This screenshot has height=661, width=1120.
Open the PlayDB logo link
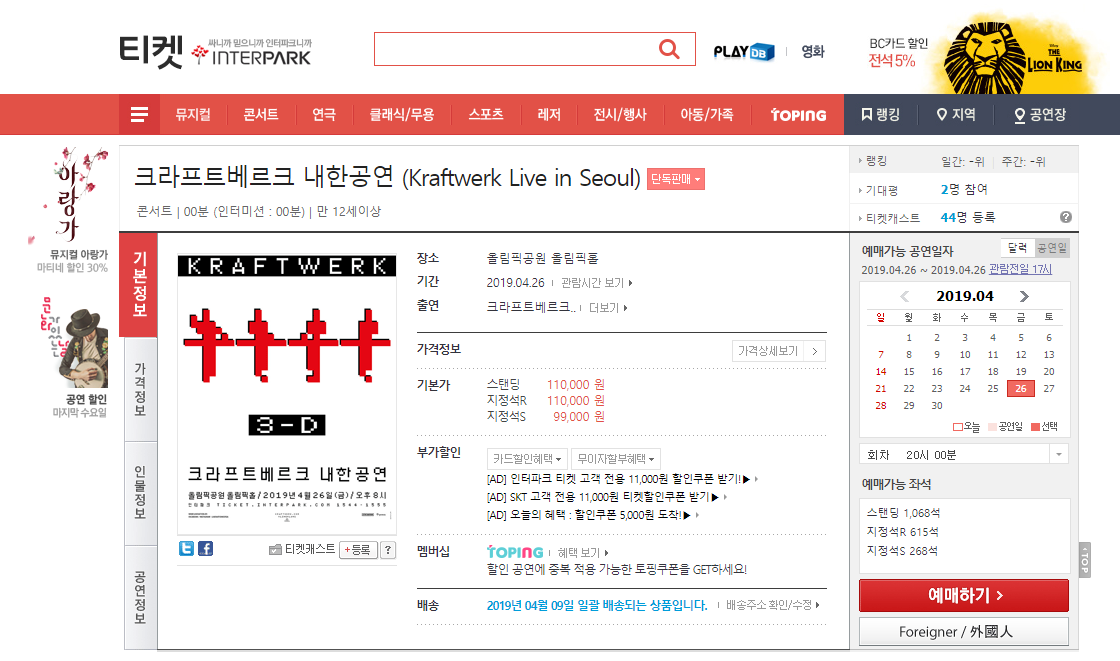[x=744, y=51]
